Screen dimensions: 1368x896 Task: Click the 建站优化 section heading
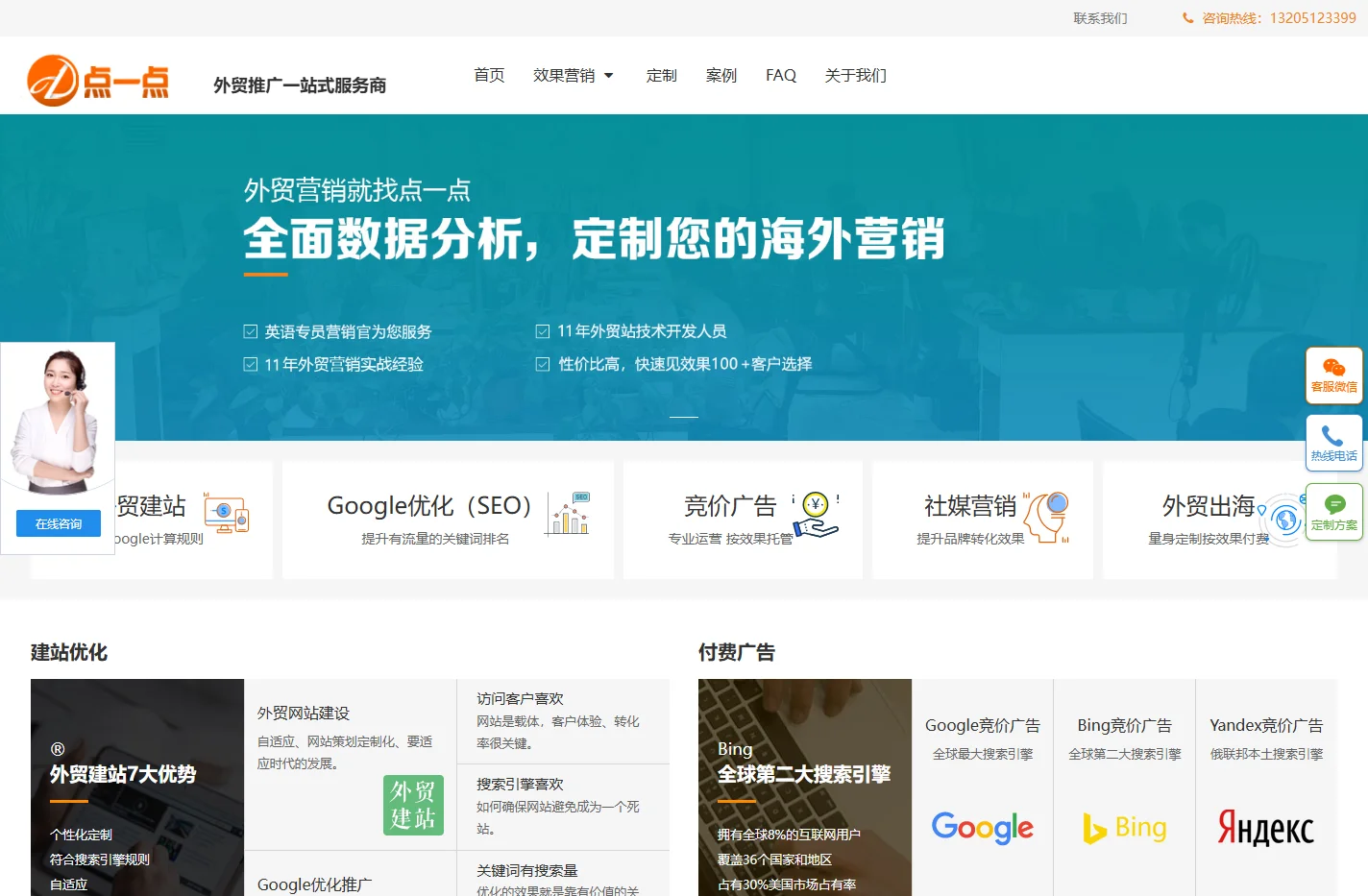(x=69, y=652)
